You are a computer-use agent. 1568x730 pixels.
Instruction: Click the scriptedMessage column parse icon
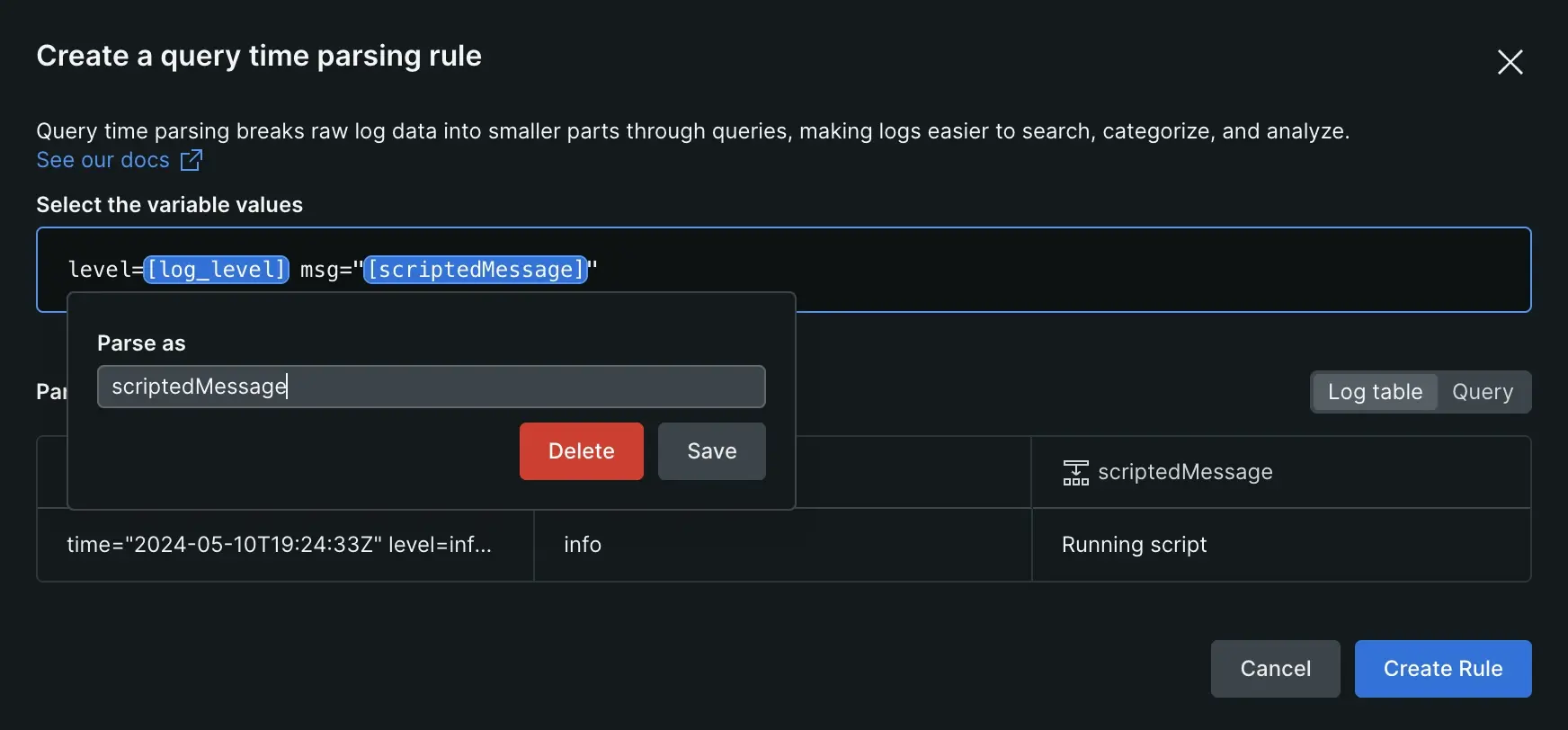click(1075, 473)
